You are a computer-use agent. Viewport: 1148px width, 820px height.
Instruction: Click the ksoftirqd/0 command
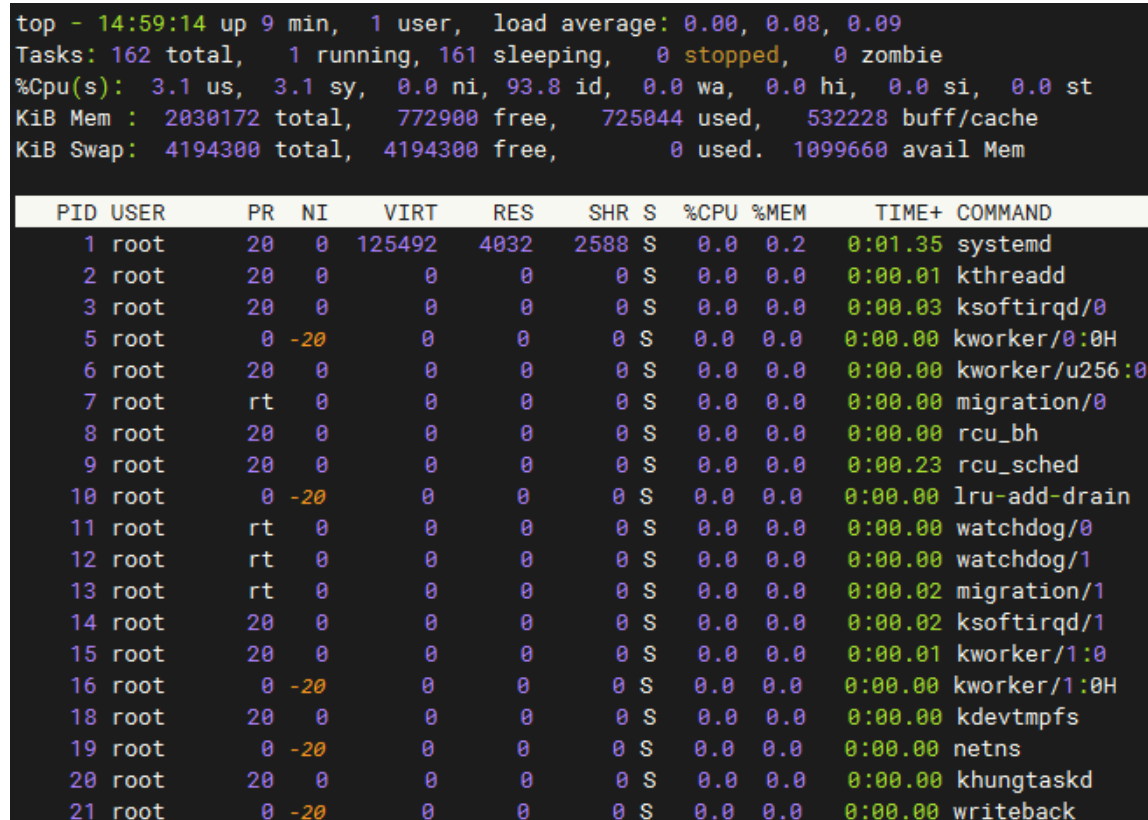tap(1031, 308)
